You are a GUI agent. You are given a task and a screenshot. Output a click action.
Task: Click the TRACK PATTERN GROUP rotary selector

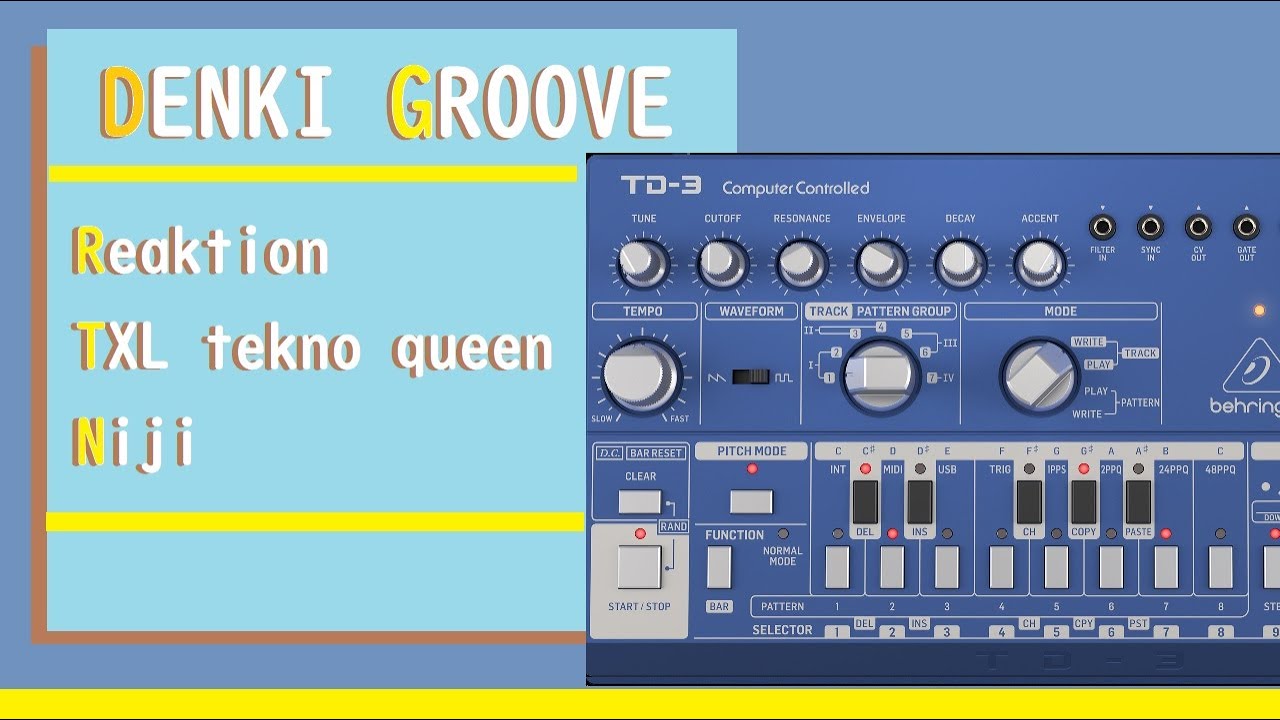point(880,376)
